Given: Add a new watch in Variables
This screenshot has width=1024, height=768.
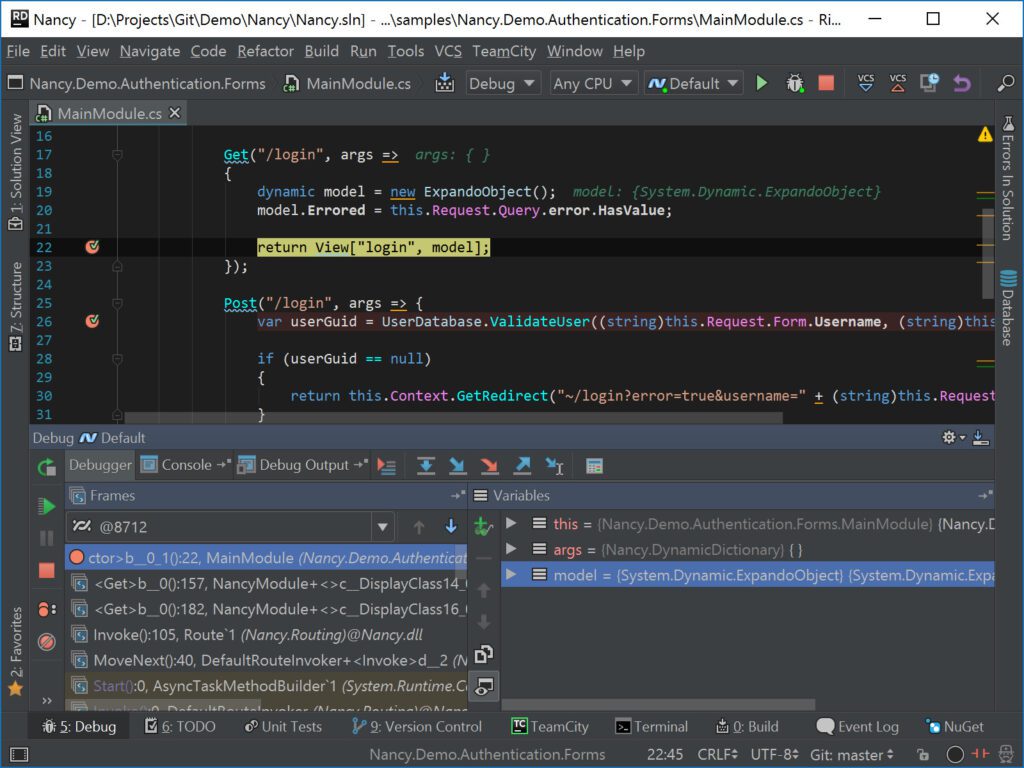Looking at the screenshot, I should [x=483, y=526].
